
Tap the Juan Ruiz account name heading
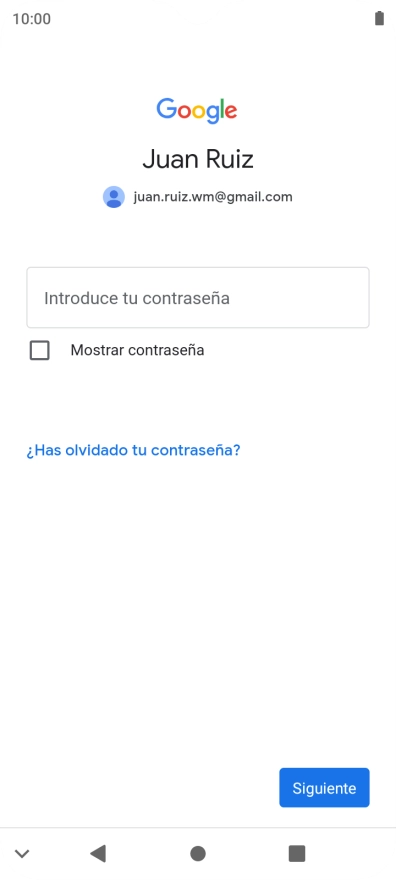198,159
